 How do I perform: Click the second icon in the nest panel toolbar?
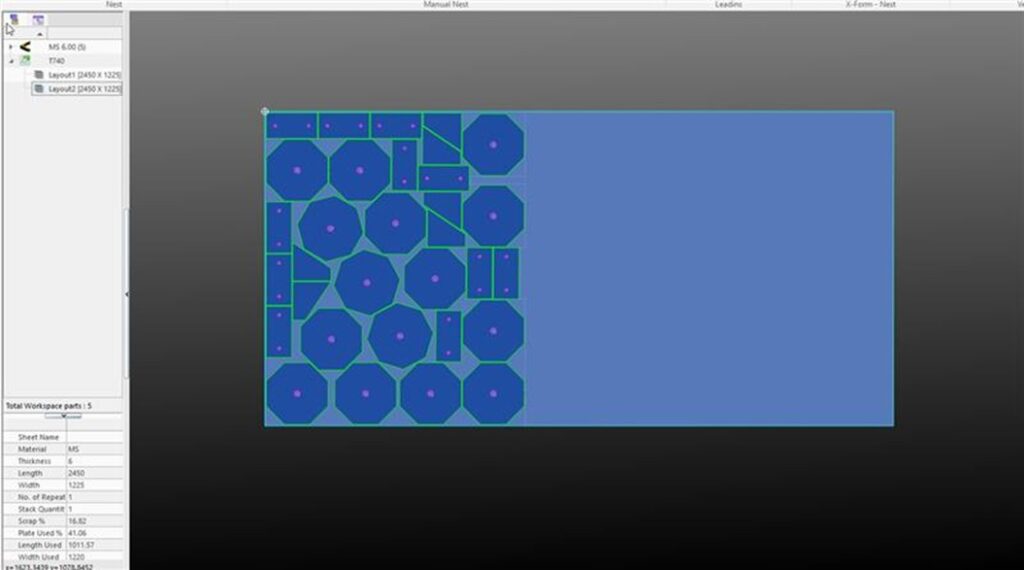coord(39,20)
